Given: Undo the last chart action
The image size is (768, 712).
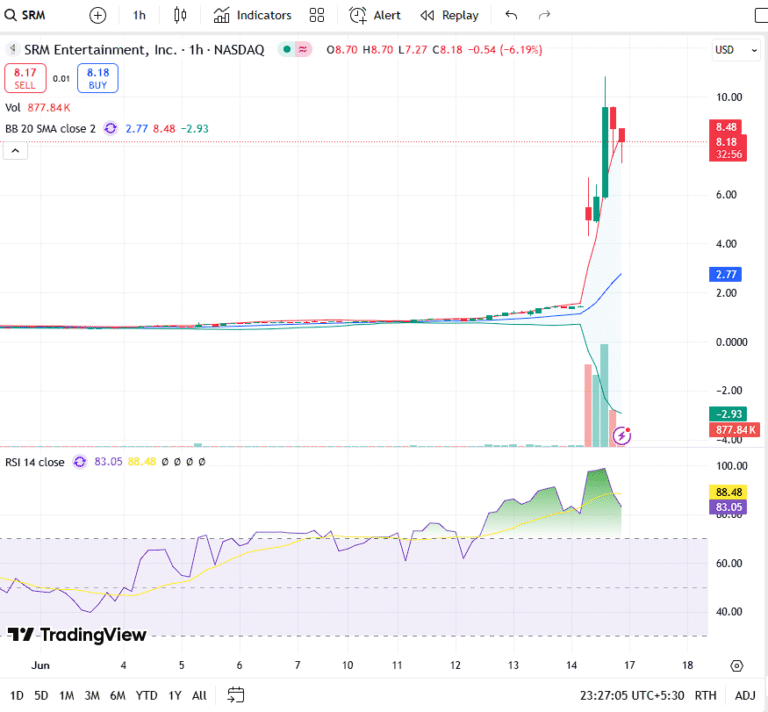Looking at the screenshot, I should (511, 16).
